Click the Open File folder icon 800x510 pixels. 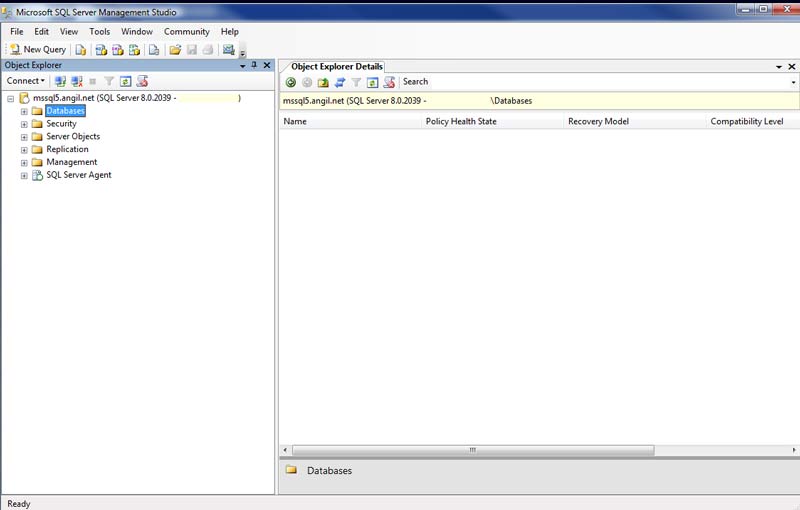pos(175,49)
